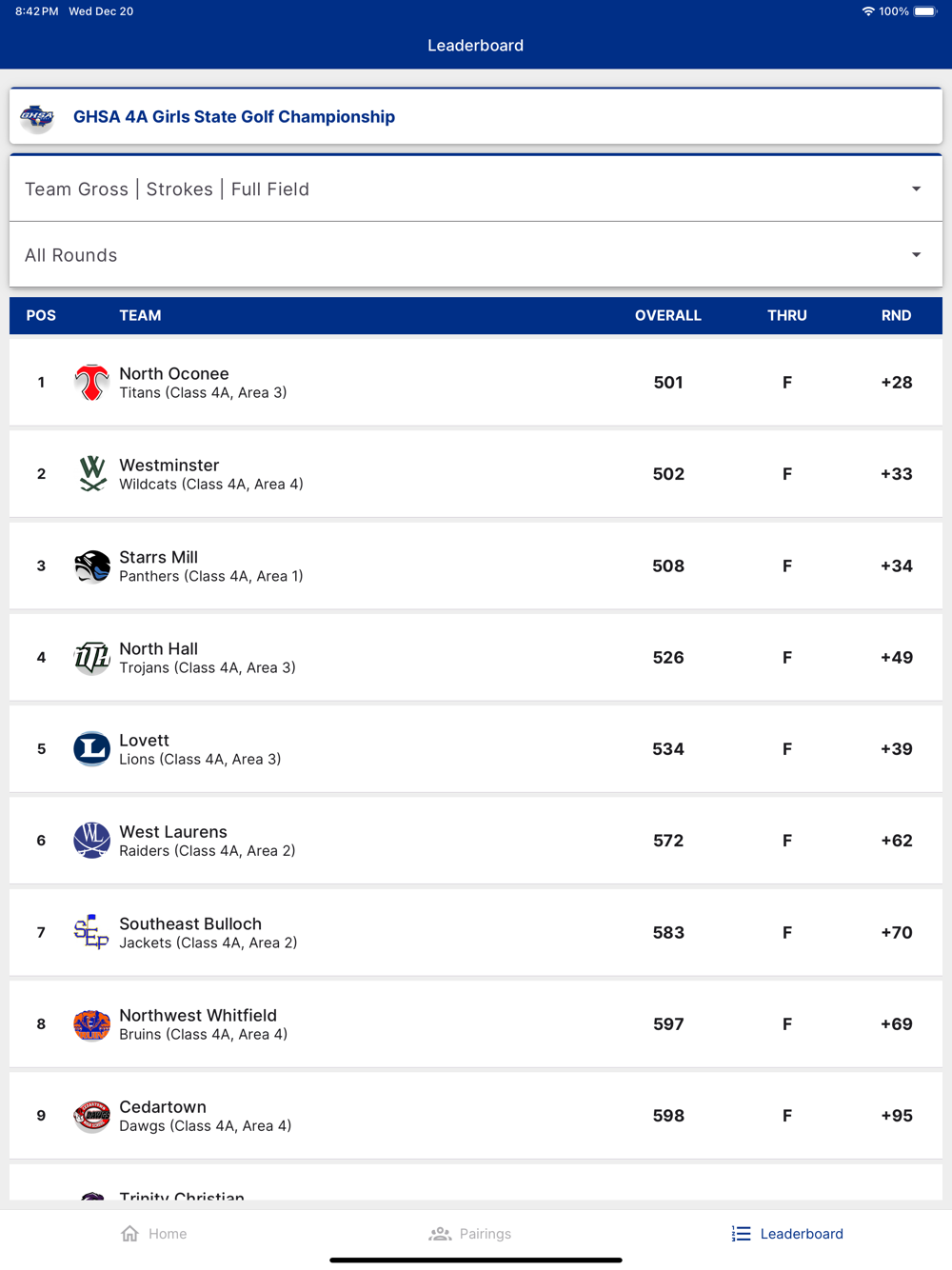The width and height of the screenshot is (952, 1270).
Task: Click North Hall Trojans logo
Action: pyautogui.click(x=91, y=658)
